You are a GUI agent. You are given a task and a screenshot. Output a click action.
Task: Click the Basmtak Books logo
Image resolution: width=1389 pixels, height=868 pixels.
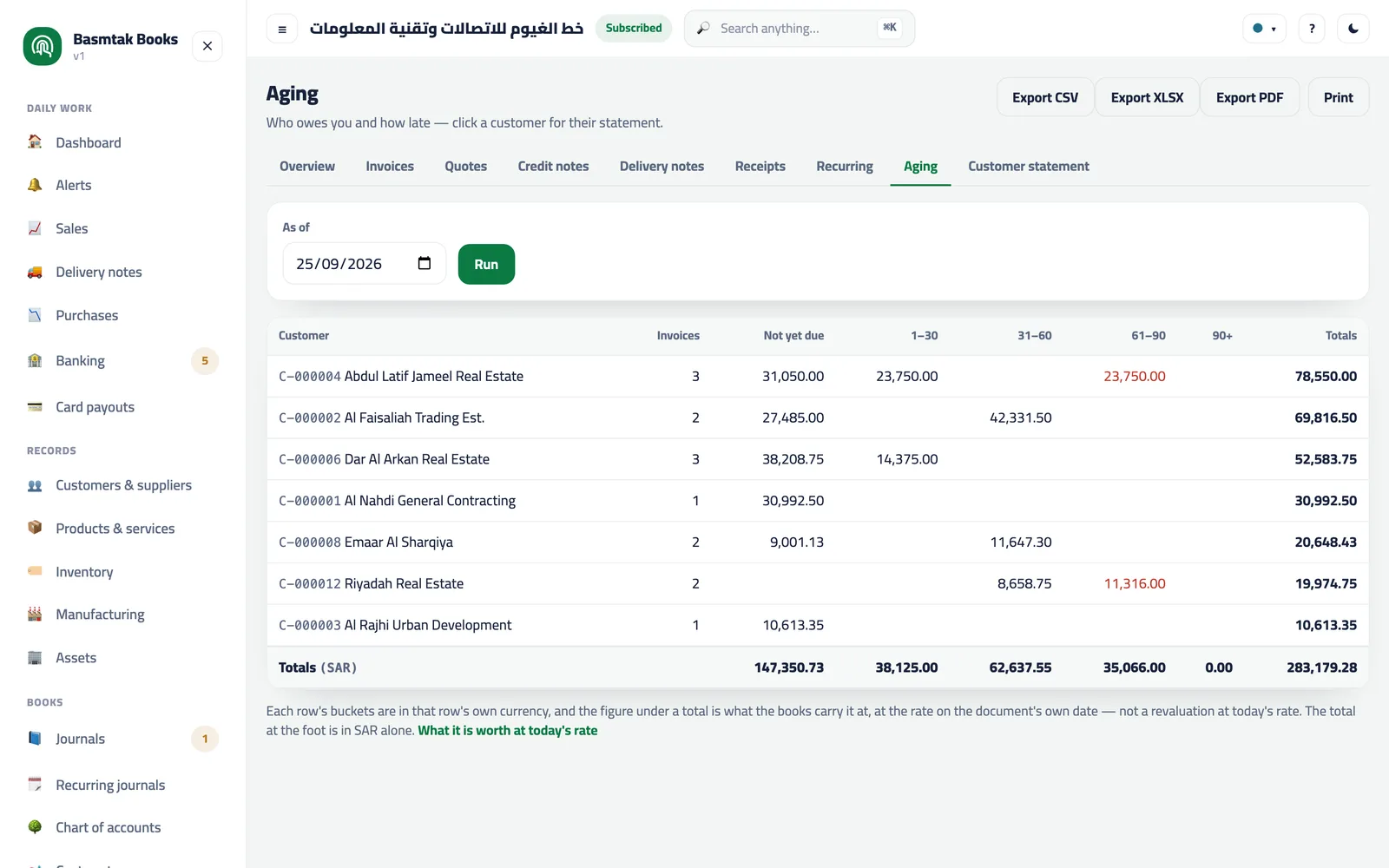43,46
